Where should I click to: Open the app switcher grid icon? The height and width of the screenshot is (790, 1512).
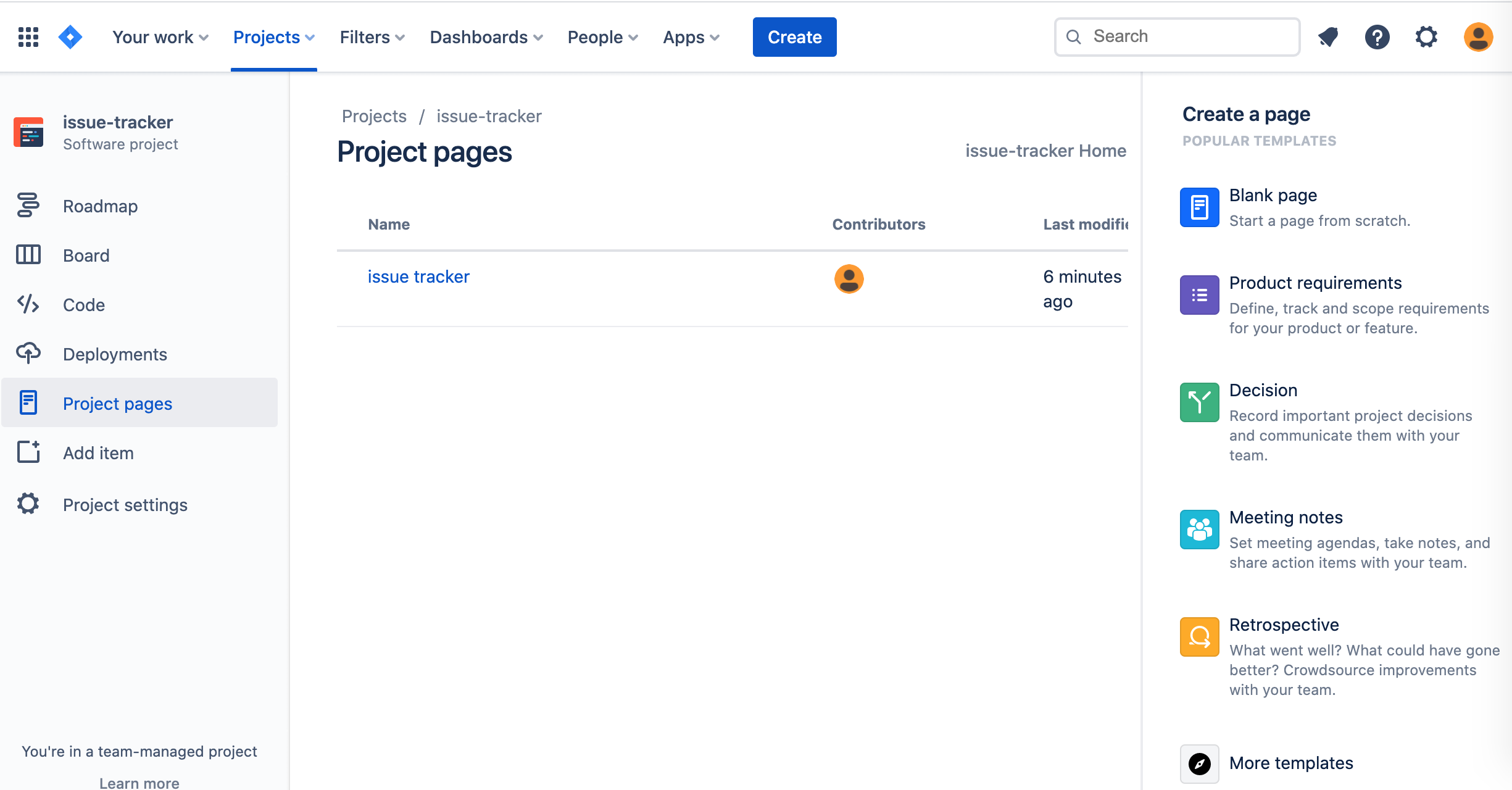pos(28,37)
